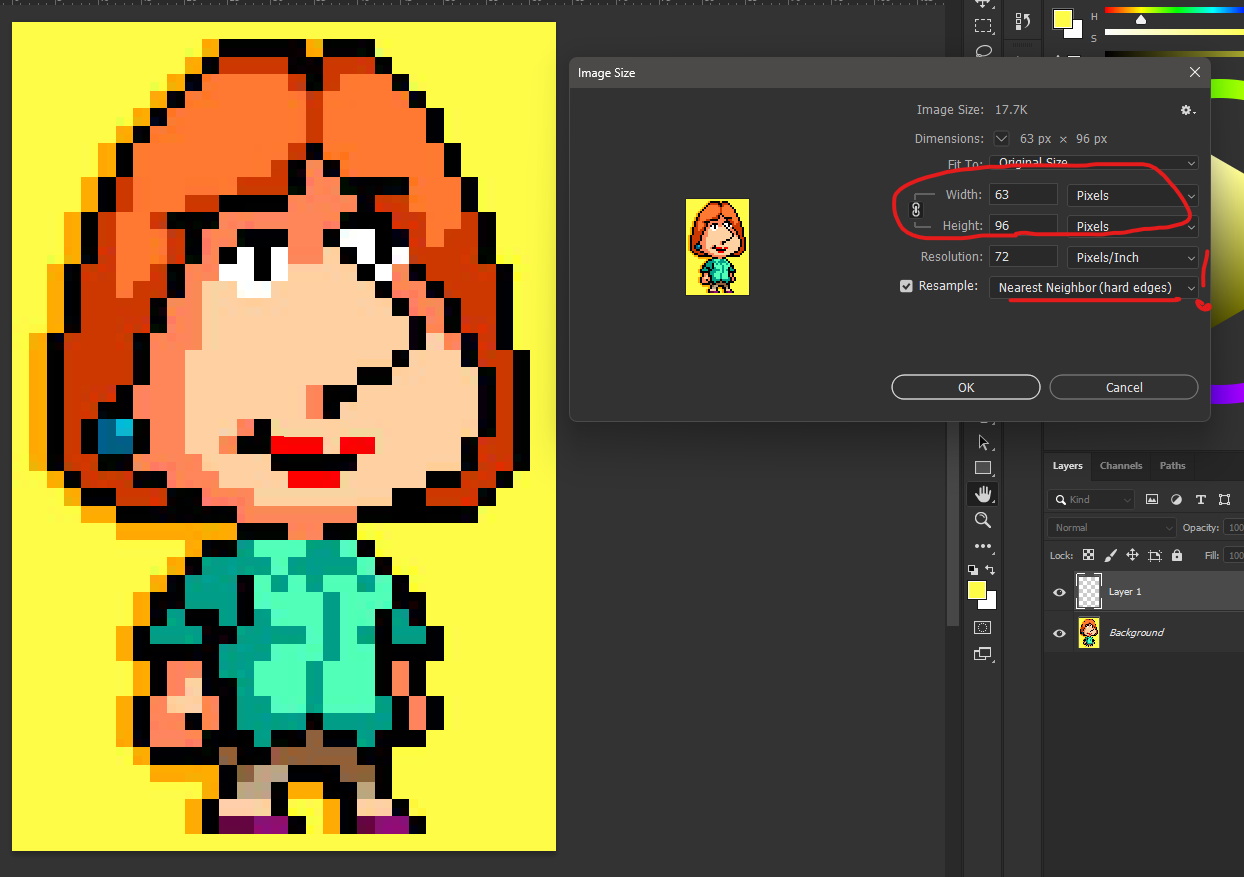
Task: Uncheck the Resample checkbox
Action: point(906,286)
